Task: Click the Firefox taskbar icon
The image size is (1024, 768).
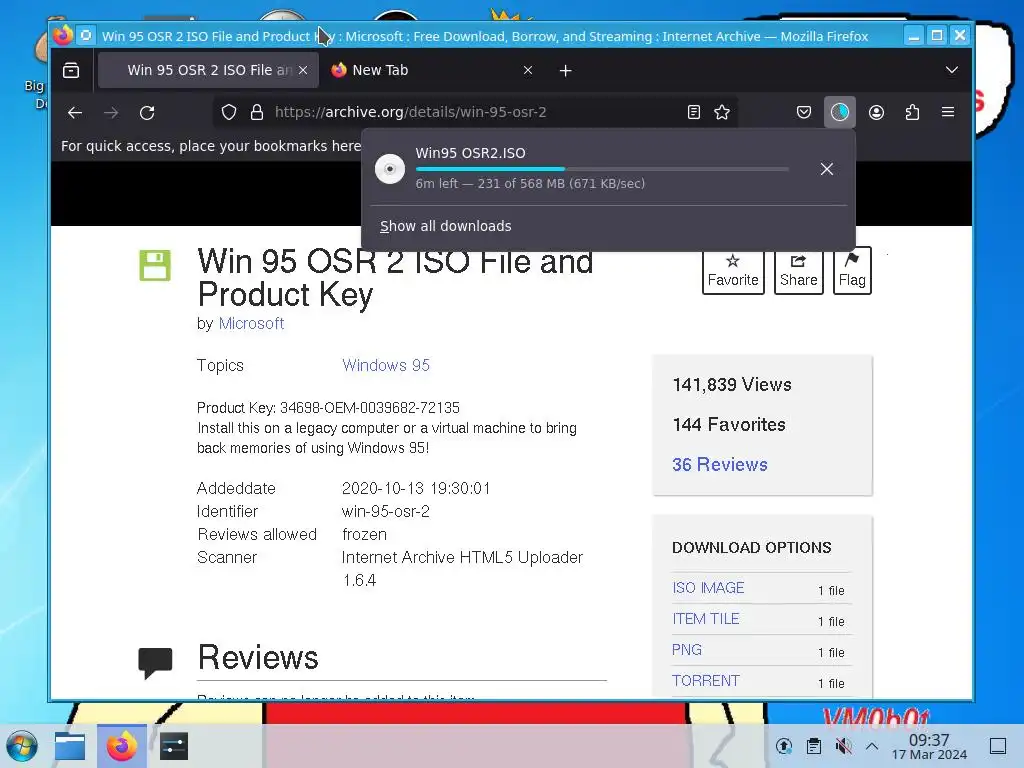Action: pyautogui.click(x=122, y=746)
